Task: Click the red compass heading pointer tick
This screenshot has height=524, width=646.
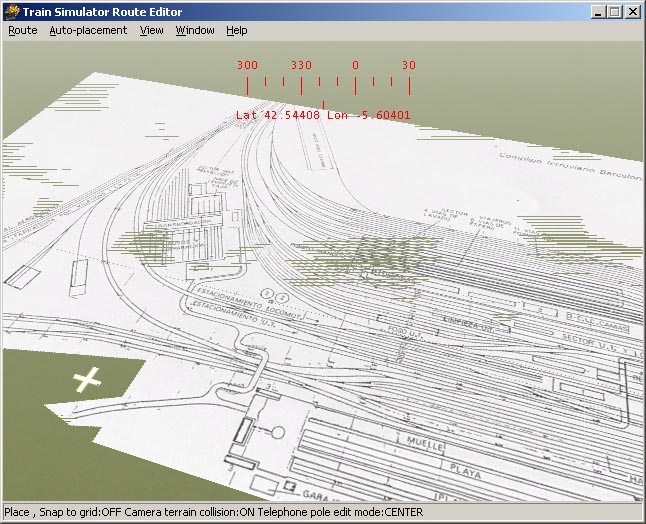Action: point(323,103)
